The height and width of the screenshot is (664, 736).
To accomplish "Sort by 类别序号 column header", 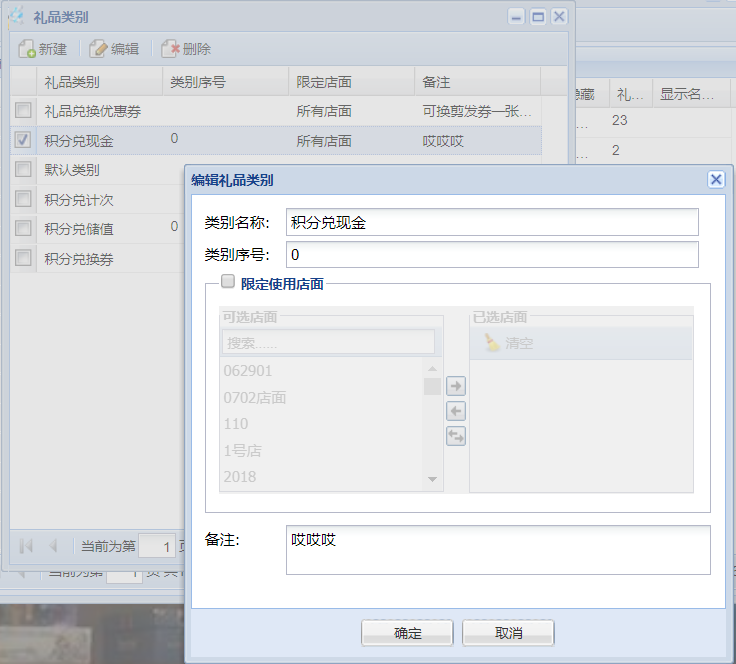I will (225, 82).
